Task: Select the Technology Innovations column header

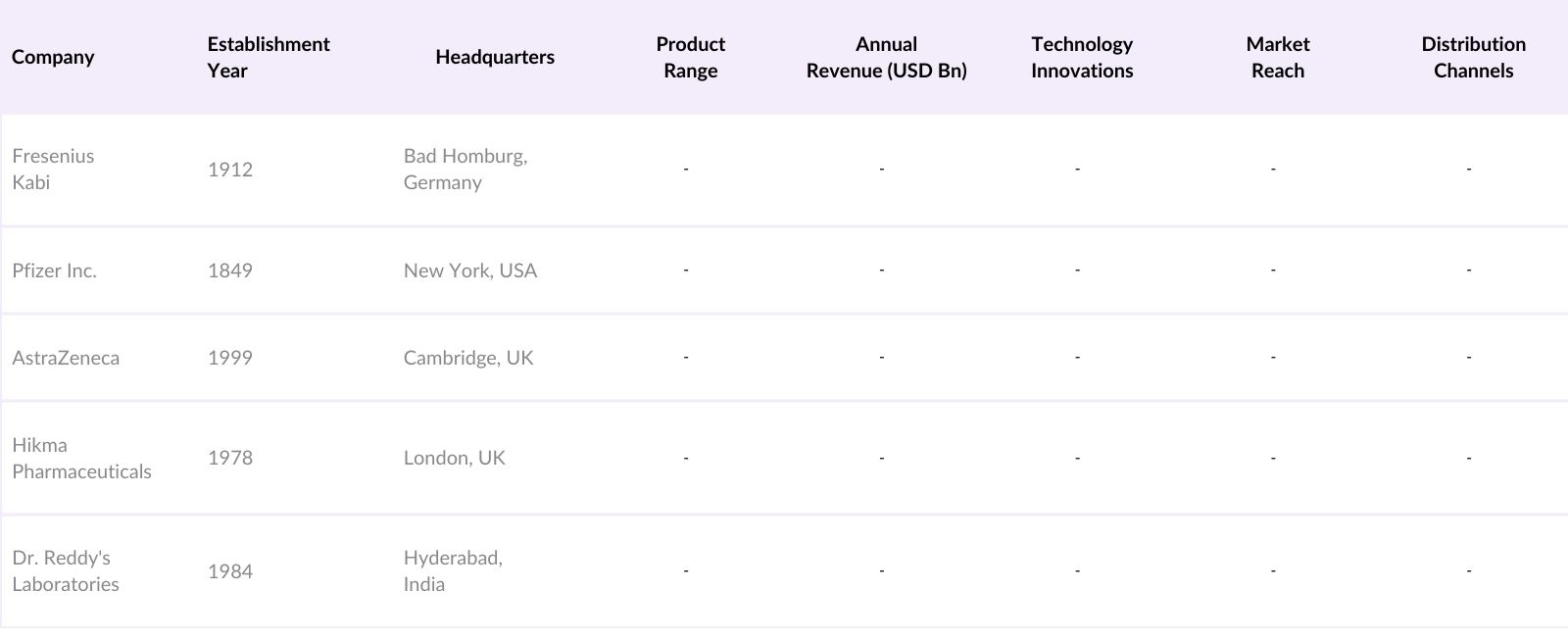Action: coord(1082,57)
